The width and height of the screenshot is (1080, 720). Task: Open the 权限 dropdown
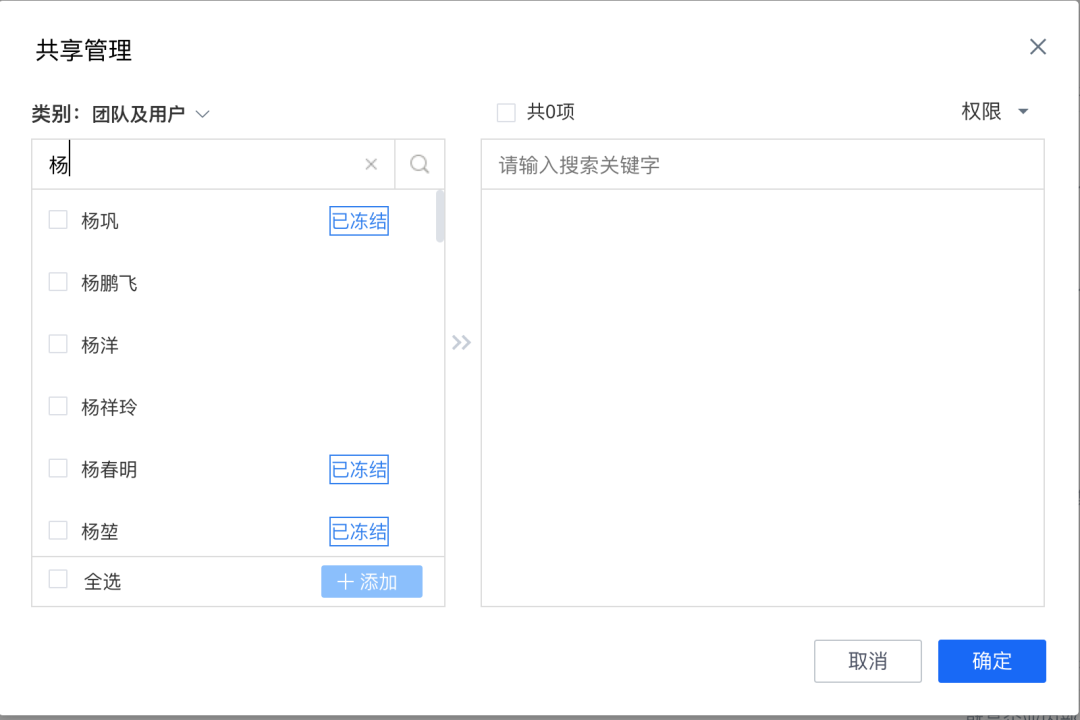(x=995, y=112)
